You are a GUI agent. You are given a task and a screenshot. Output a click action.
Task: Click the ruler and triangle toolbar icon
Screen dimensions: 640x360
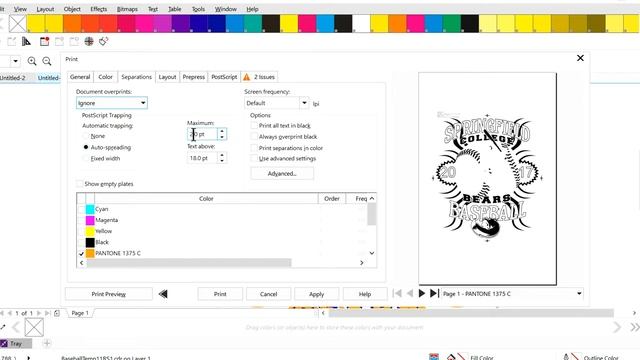pos(26,41)
